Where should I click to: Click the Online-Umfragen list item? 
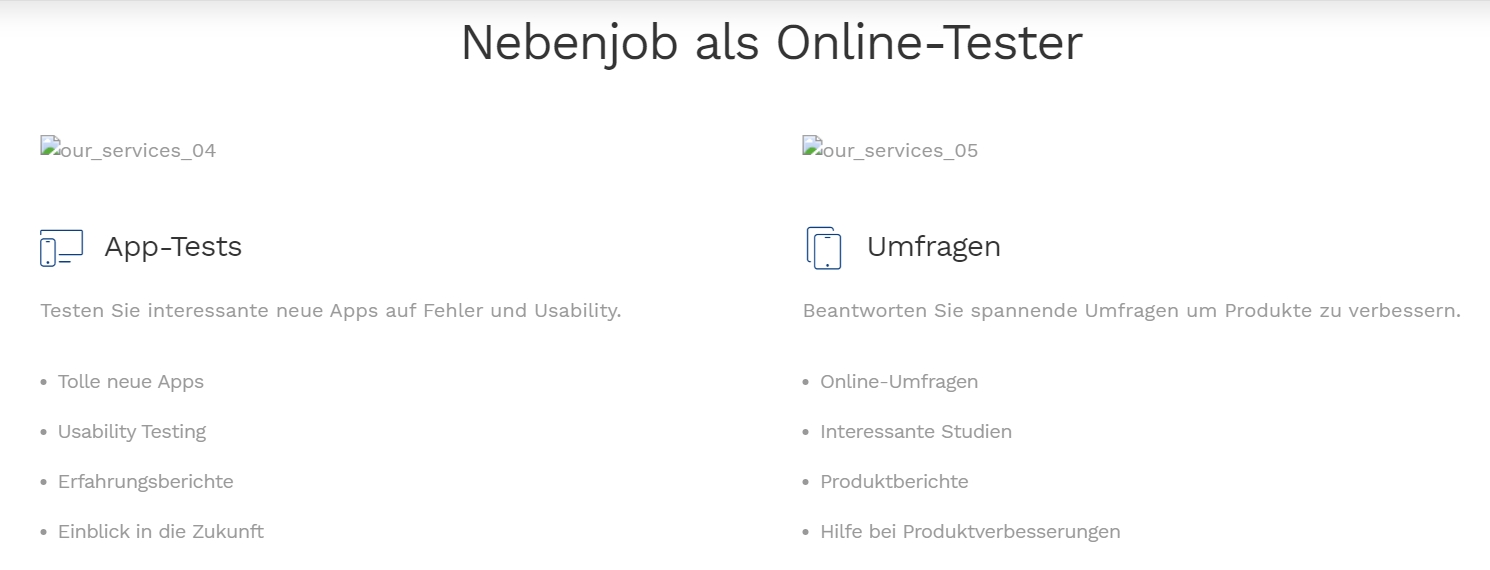tap(899, 382)
